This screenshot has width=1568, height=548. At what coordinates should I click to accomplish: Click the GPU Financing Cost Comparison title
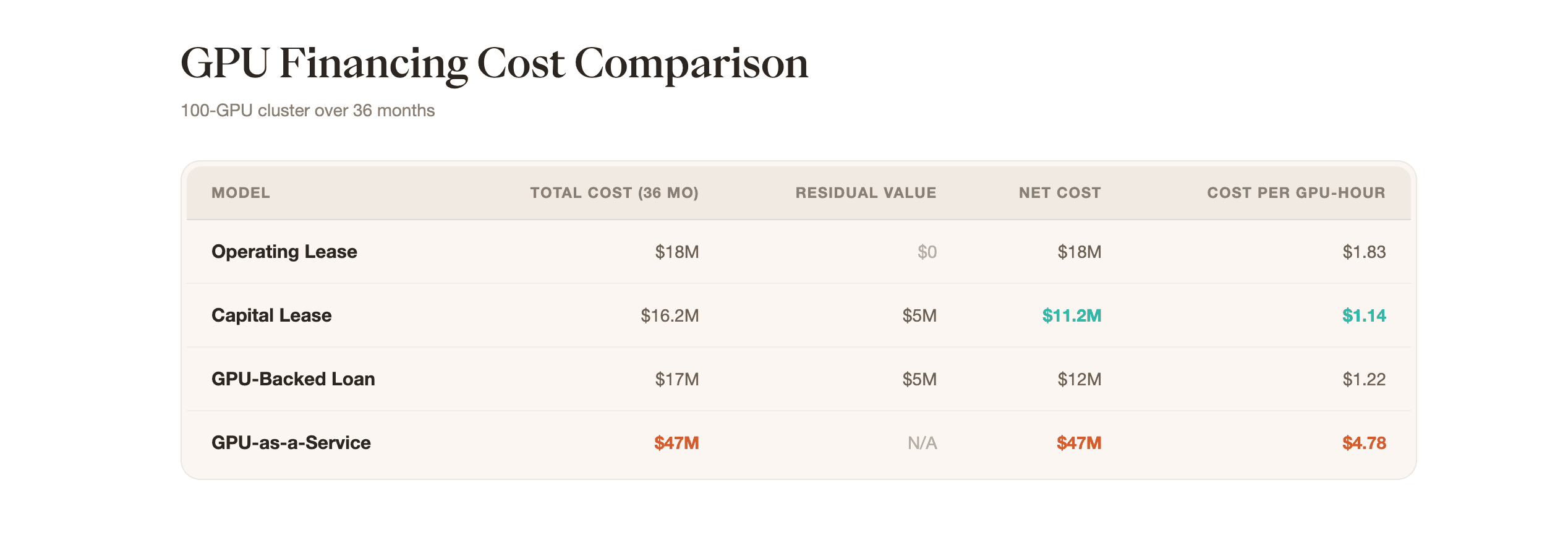pyautogui.click(x=494, y=64)
